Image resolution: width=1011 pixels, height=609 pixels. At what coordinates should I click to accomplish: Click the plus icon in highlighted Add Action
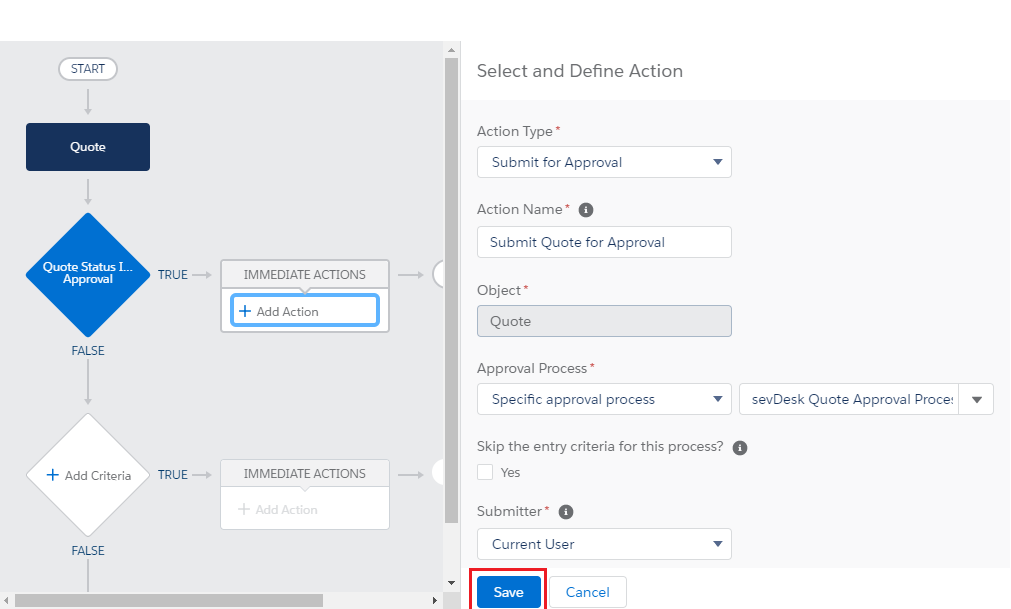pos(245,311)
